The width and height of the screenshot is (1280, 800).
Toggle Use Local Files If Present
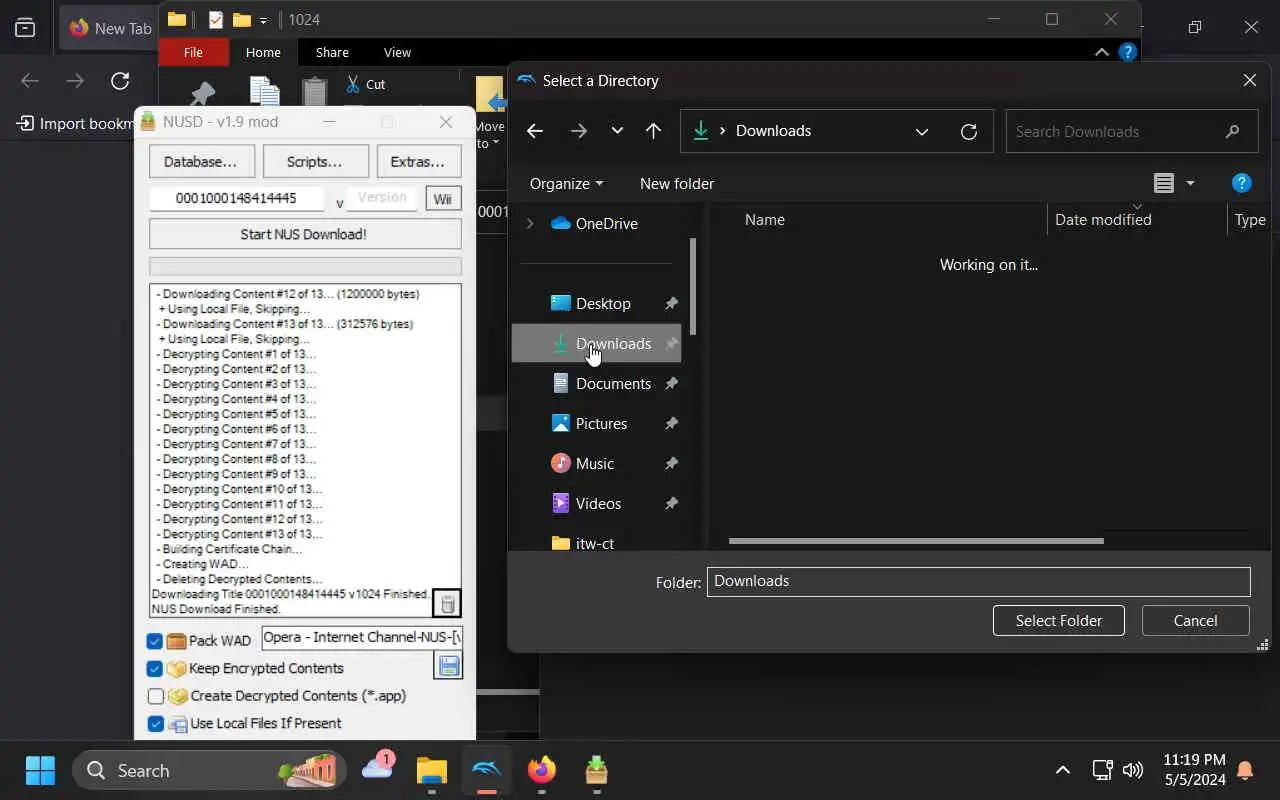click(x=155, y=723)
